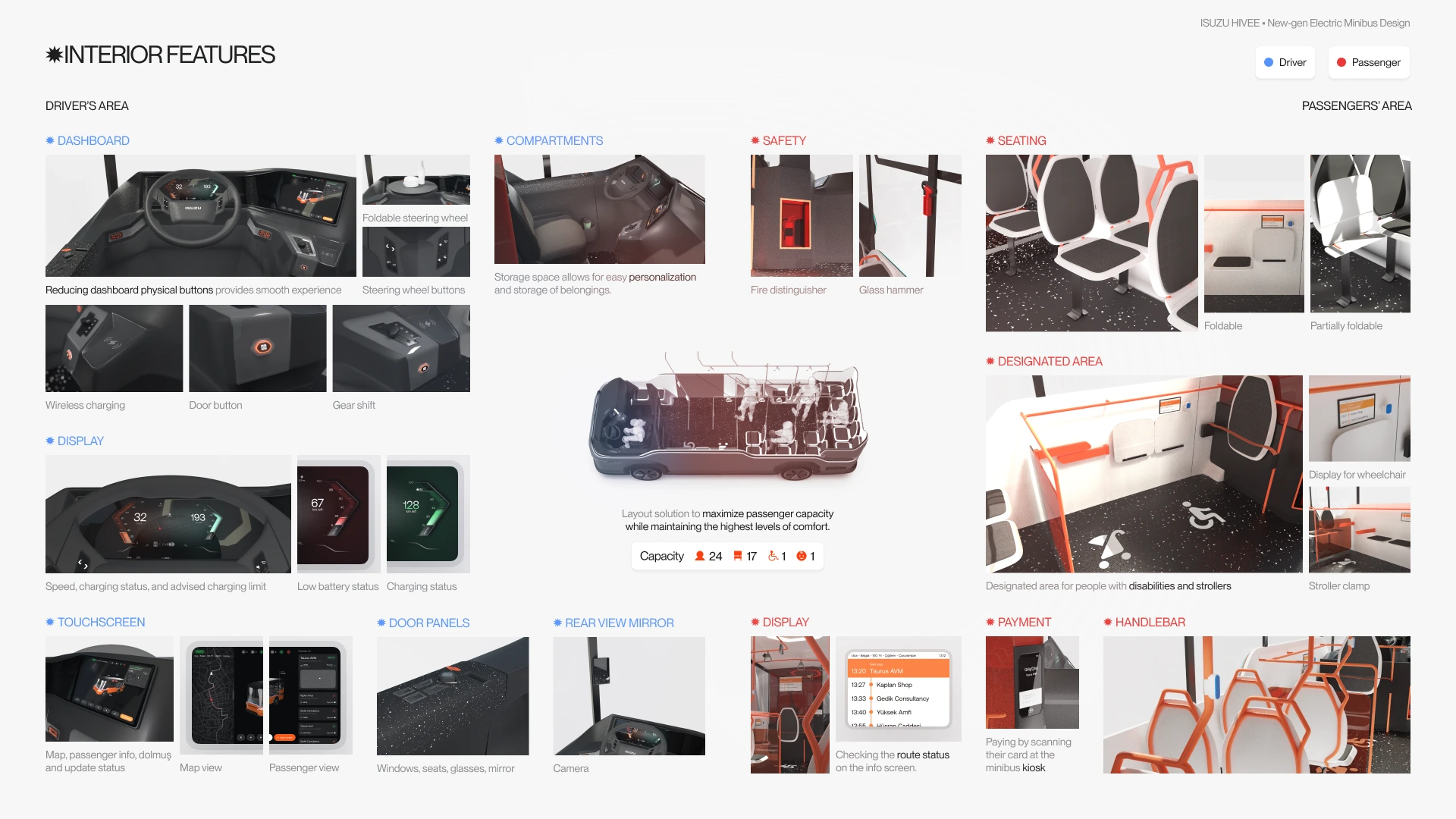Click the asterisk icon beside DASHBOARD heading
Screen dimensions: 1456x819
click(x=50, y=141)
